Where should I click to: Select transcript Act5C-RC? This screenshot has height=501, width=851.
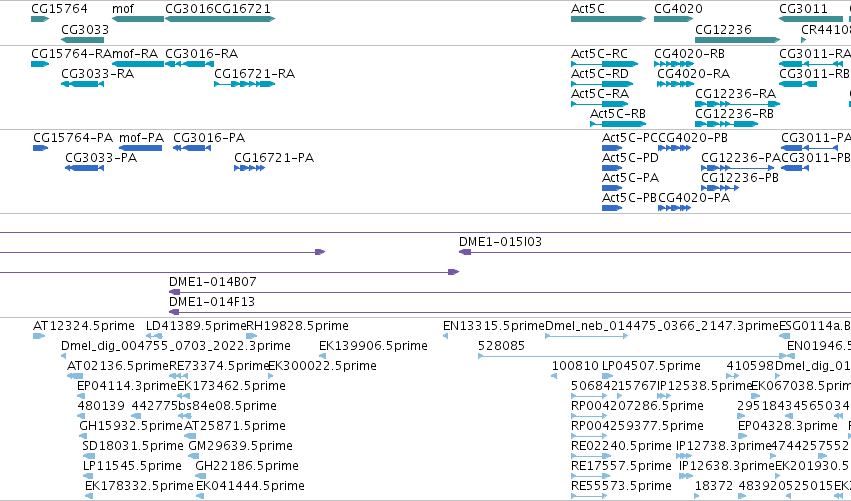click(x=599, y=54)
